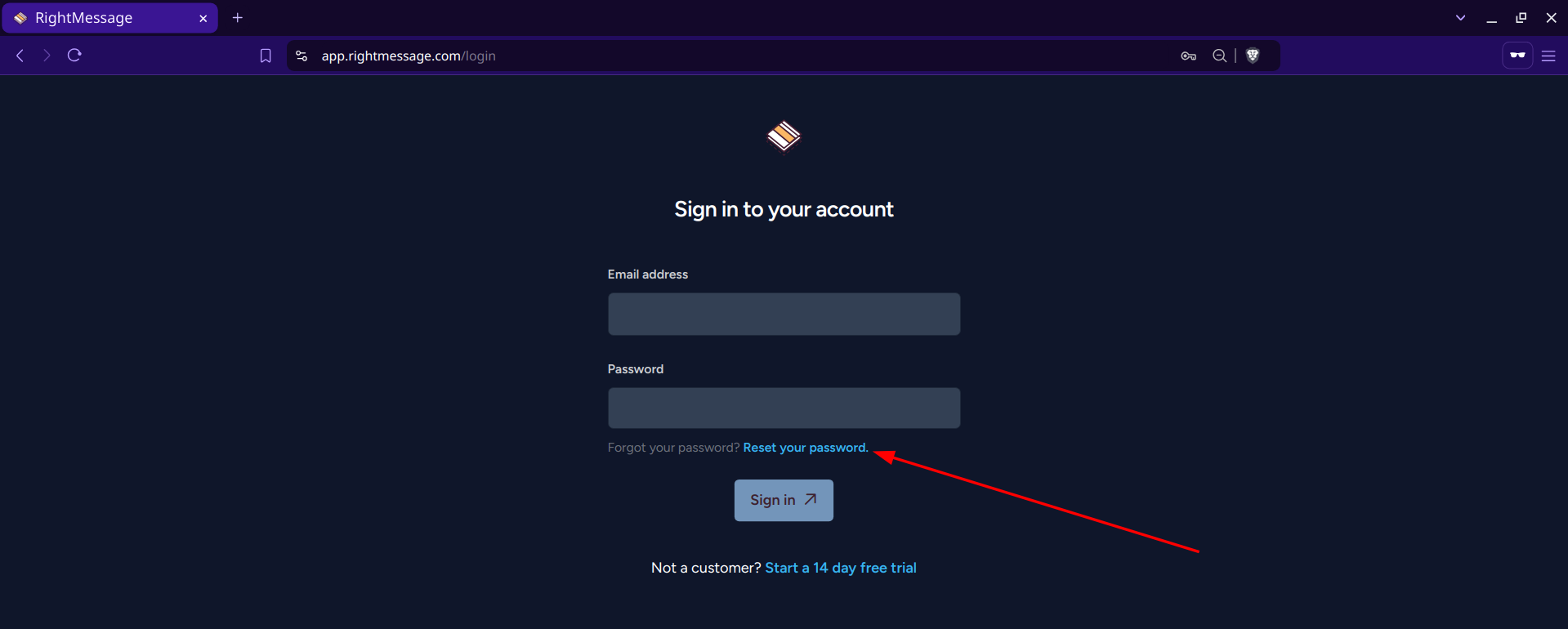Screen dimensions: 1568x629
Task: Open the saved passwords key icon
Action: click(x=1188, y=56)
